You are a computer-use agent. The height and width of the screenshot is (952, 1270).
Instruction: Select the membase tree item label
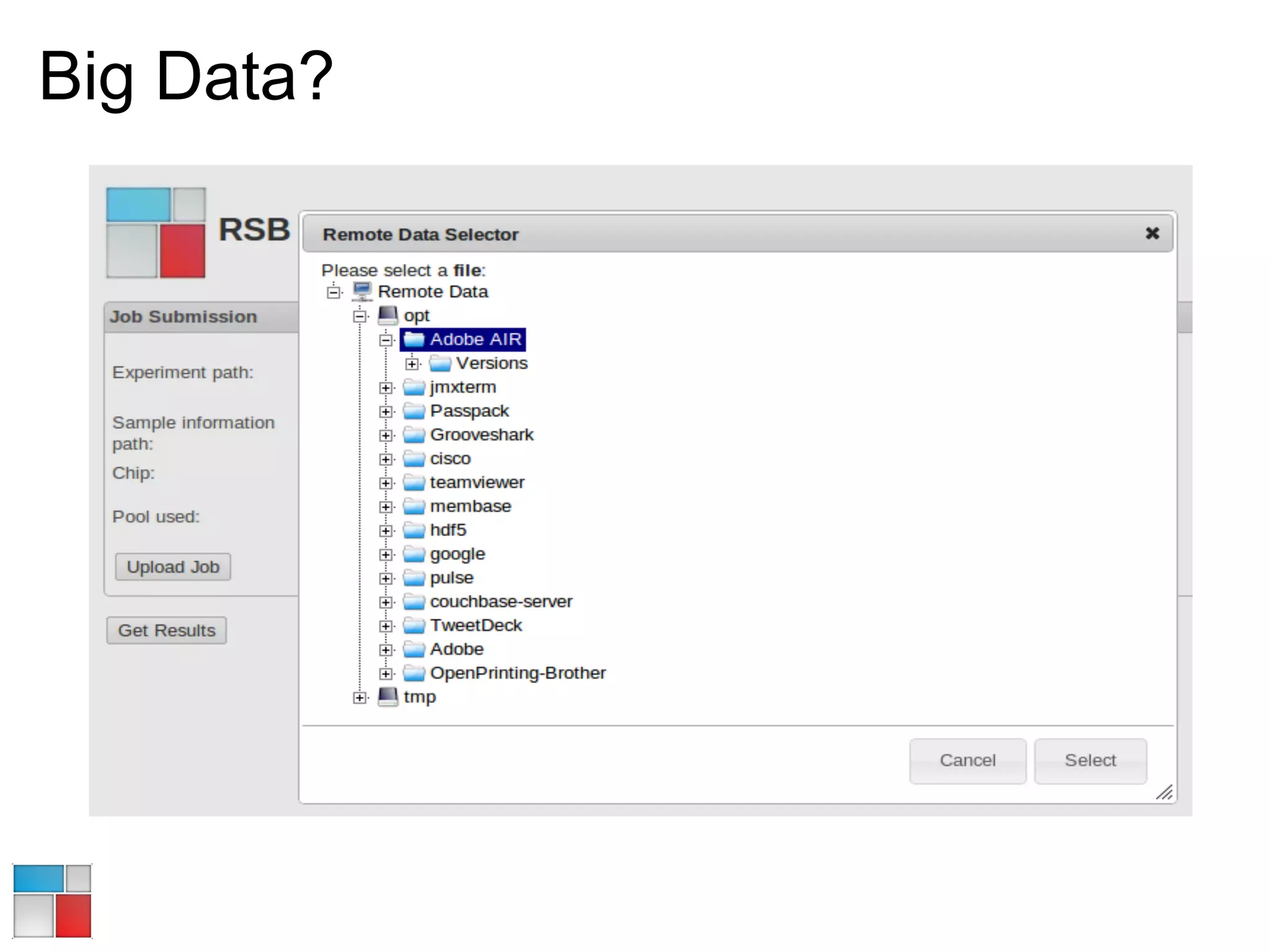(x=470, y=506)
